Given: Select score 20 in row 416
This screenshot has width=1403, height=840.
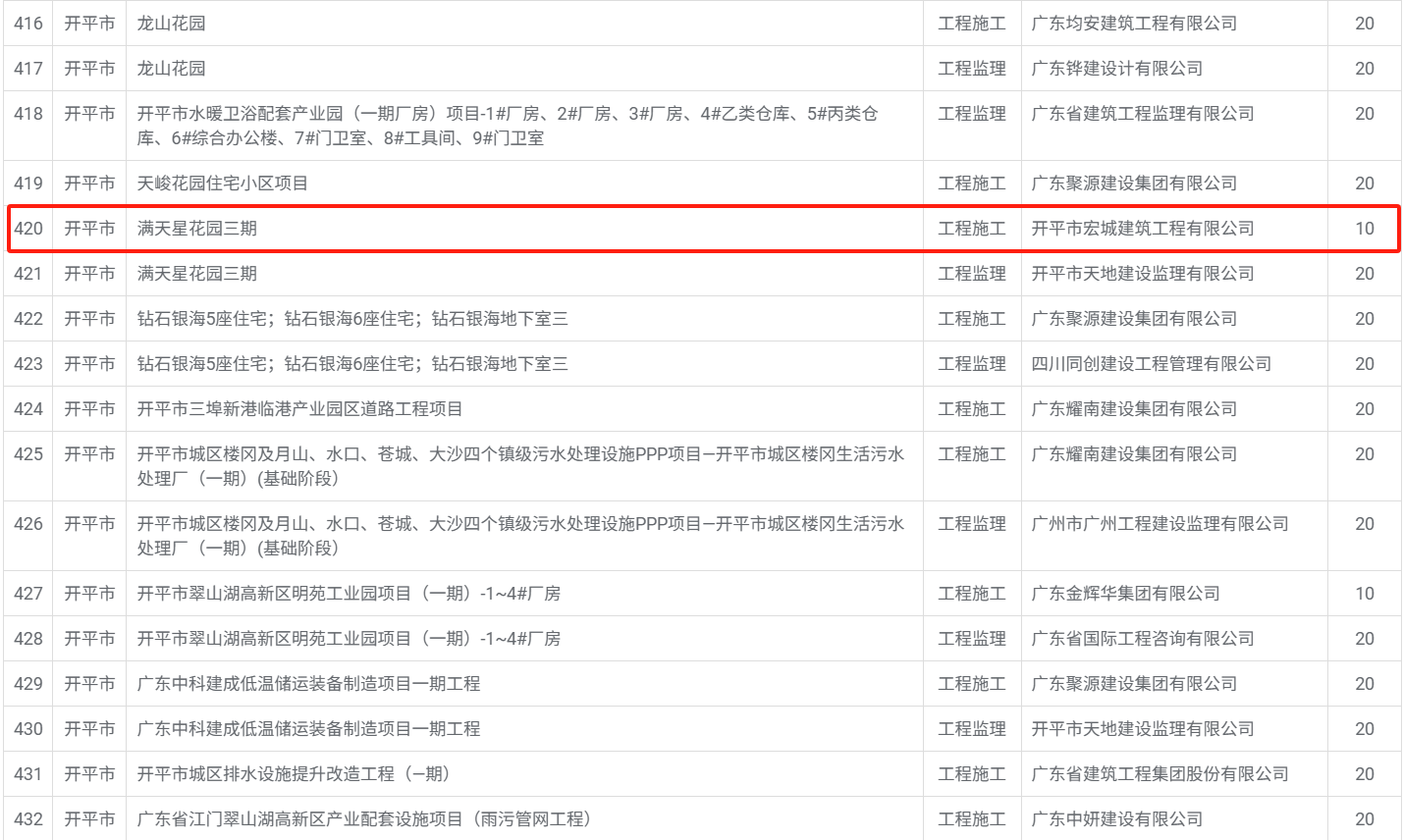Looking at the screenshot, I should click(1365, 24).
